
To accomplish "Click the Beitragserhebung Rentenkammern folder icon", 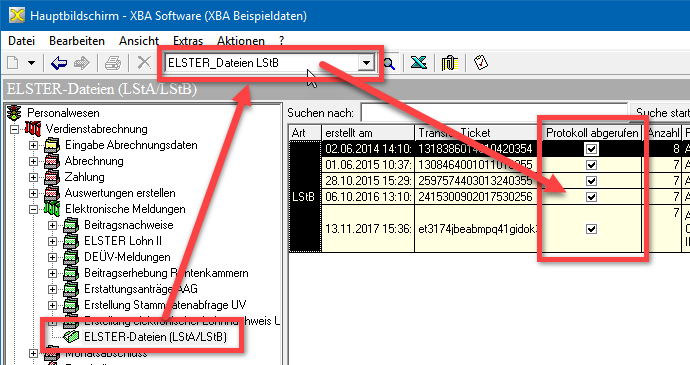I will pos(71,273).
